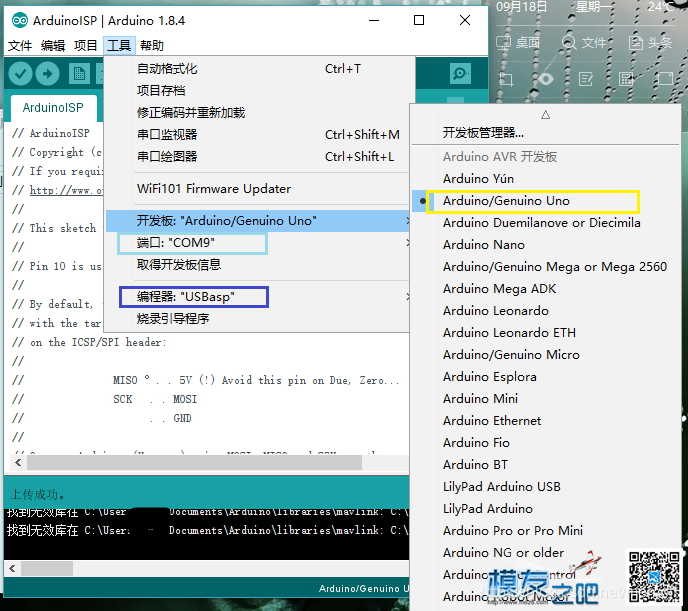The width and height of the screenshot is (688, 611).
Task: Open the 项目 menu
Action: pos(85,45)
